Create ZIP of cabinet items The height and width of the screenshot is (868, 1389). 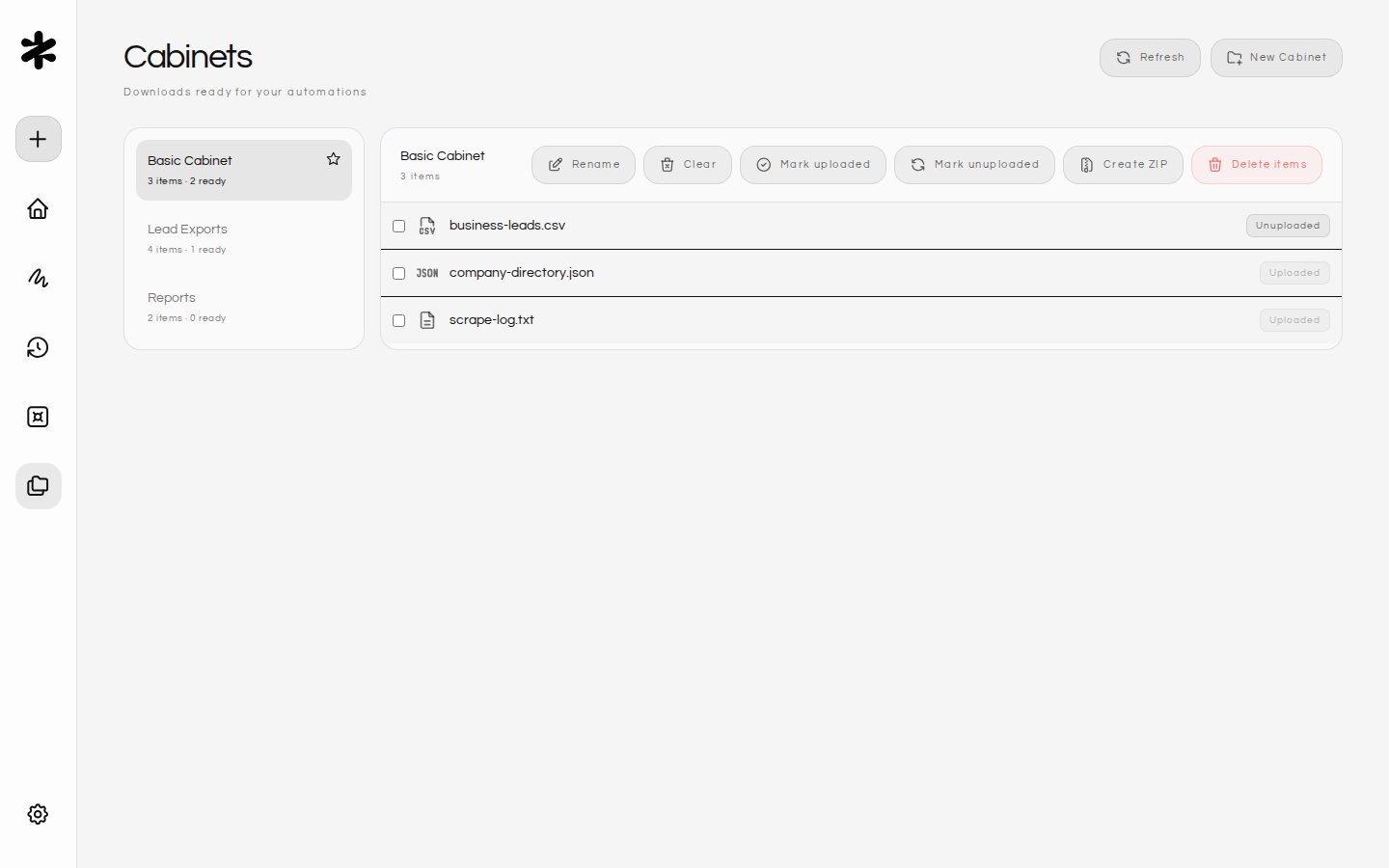1123,165
